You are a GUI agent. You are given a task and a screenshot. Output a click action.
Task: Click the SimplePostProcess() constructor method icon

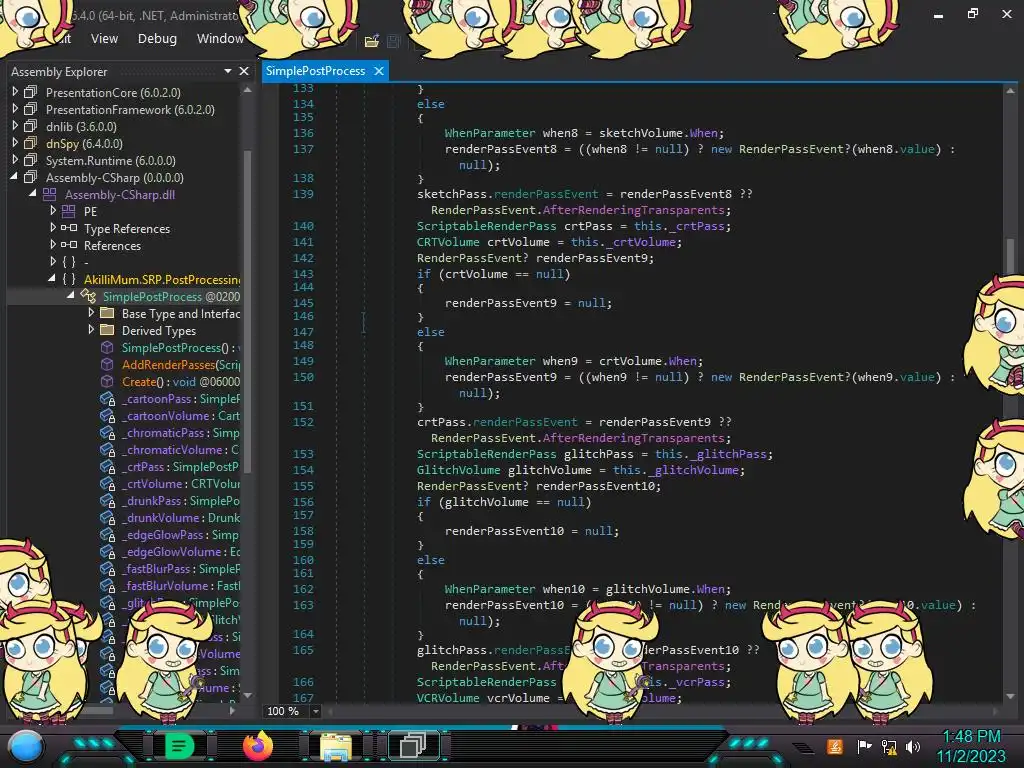[107, 347]
